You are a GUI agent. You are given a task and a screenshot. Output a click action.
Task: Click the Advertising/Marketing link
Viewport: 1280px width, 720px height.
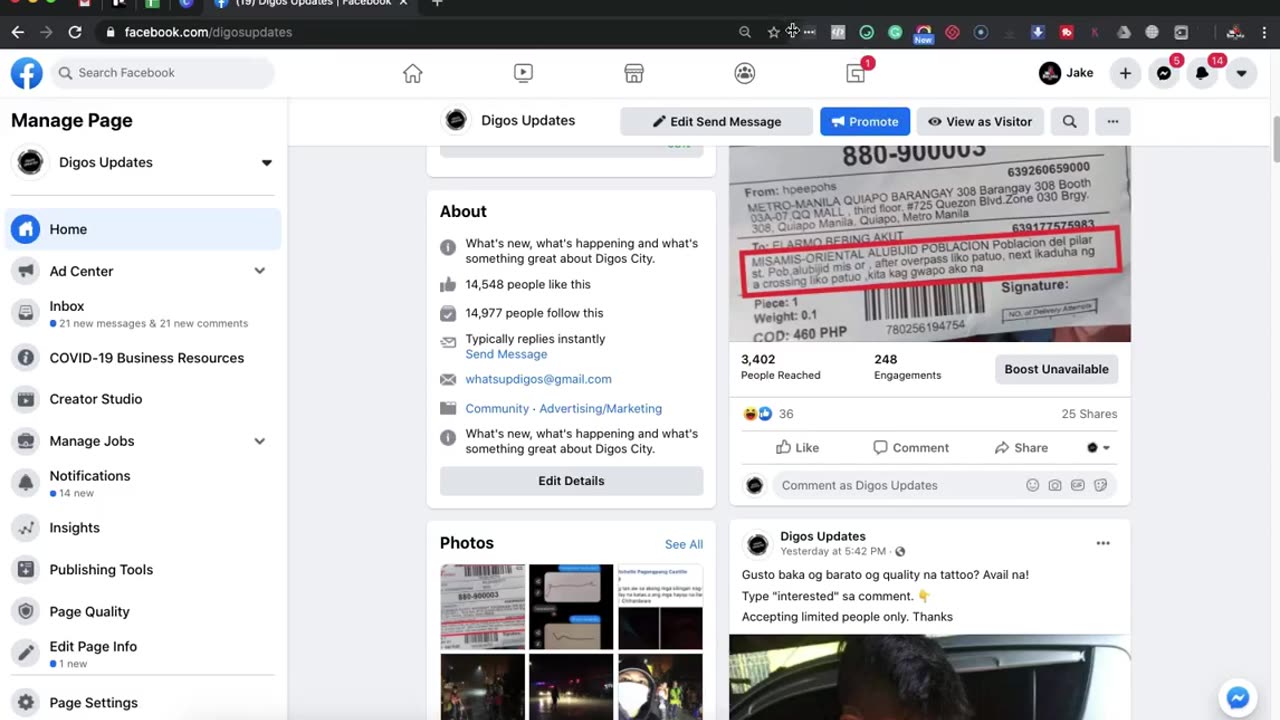600,409
